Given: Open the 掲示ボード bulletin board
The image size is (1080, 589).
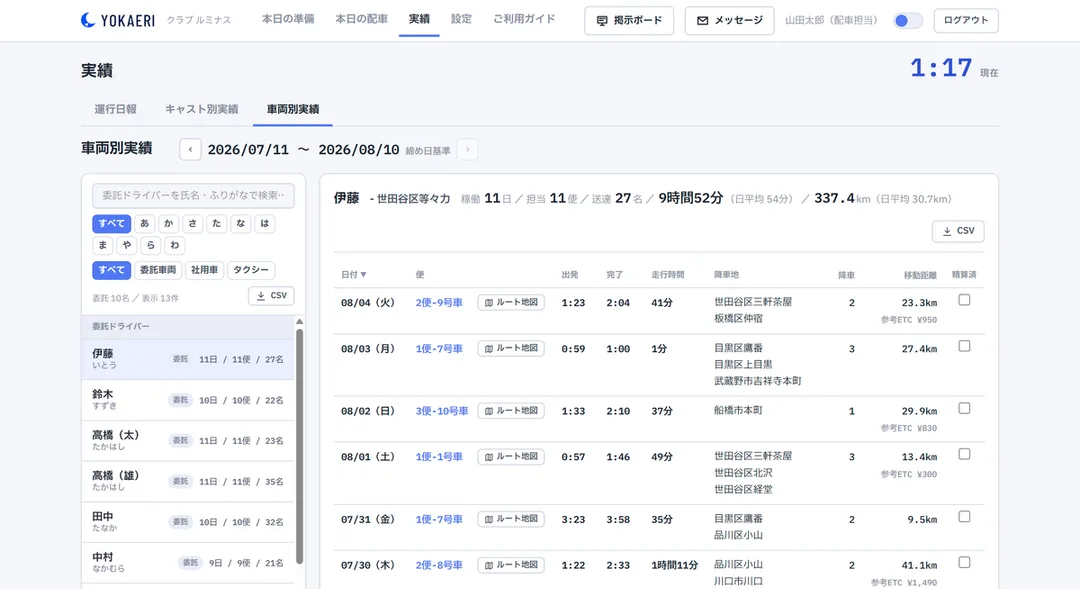Looking at the screenshot, I should pos(629,21).
